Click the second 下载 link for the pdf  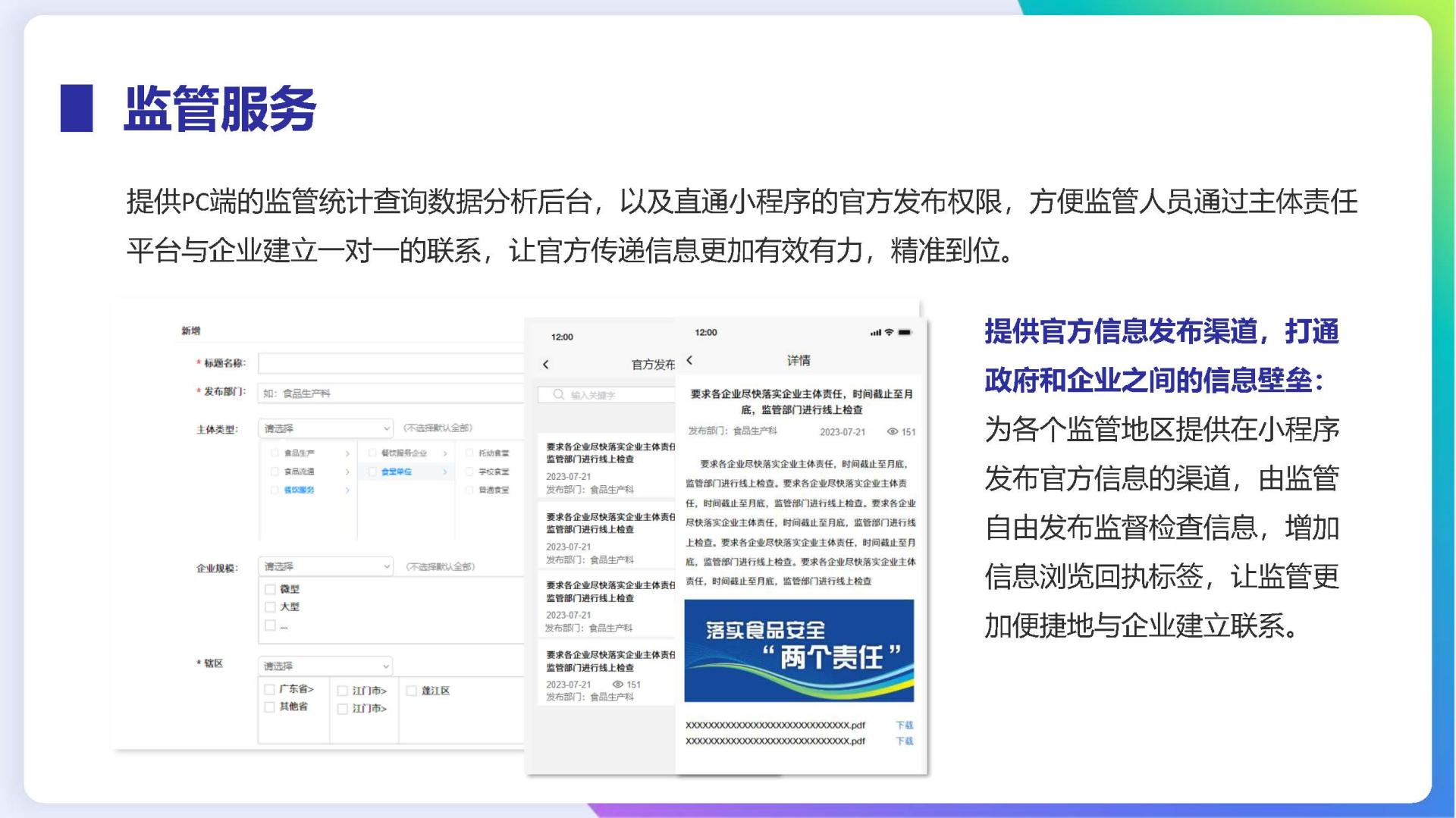(x=904, y=741)
